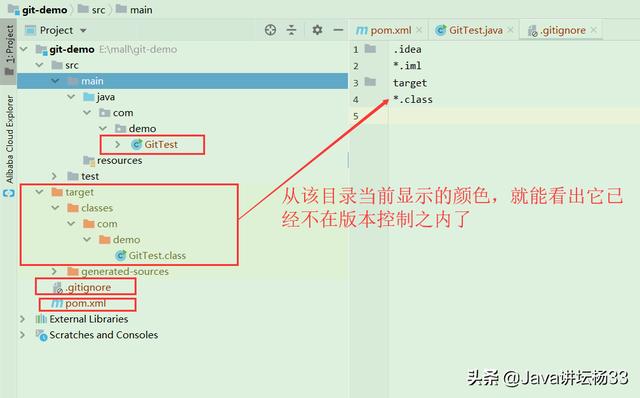Image resolution: width=640 pixels, height=398 pixels.
Task: Expand the test folder
Action: (x=54, y=176)
